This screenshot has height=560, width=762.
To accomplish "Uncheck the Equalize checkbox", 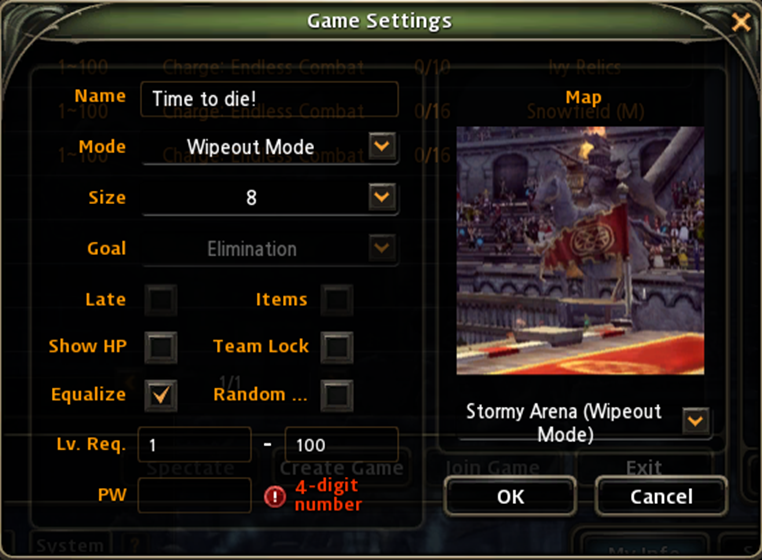I will (x=161, y=395).
